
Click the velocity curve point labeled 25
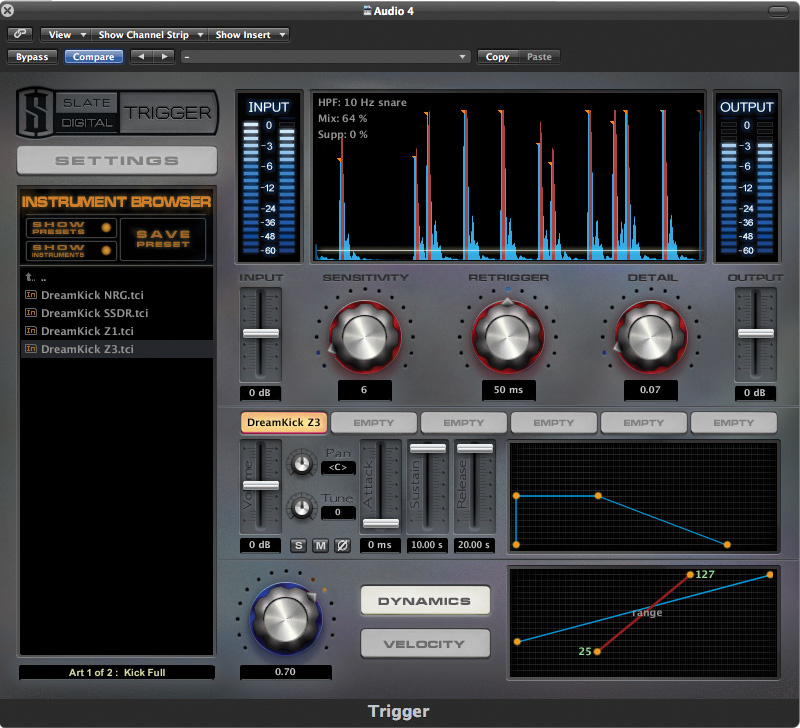[x=597, y=651]
